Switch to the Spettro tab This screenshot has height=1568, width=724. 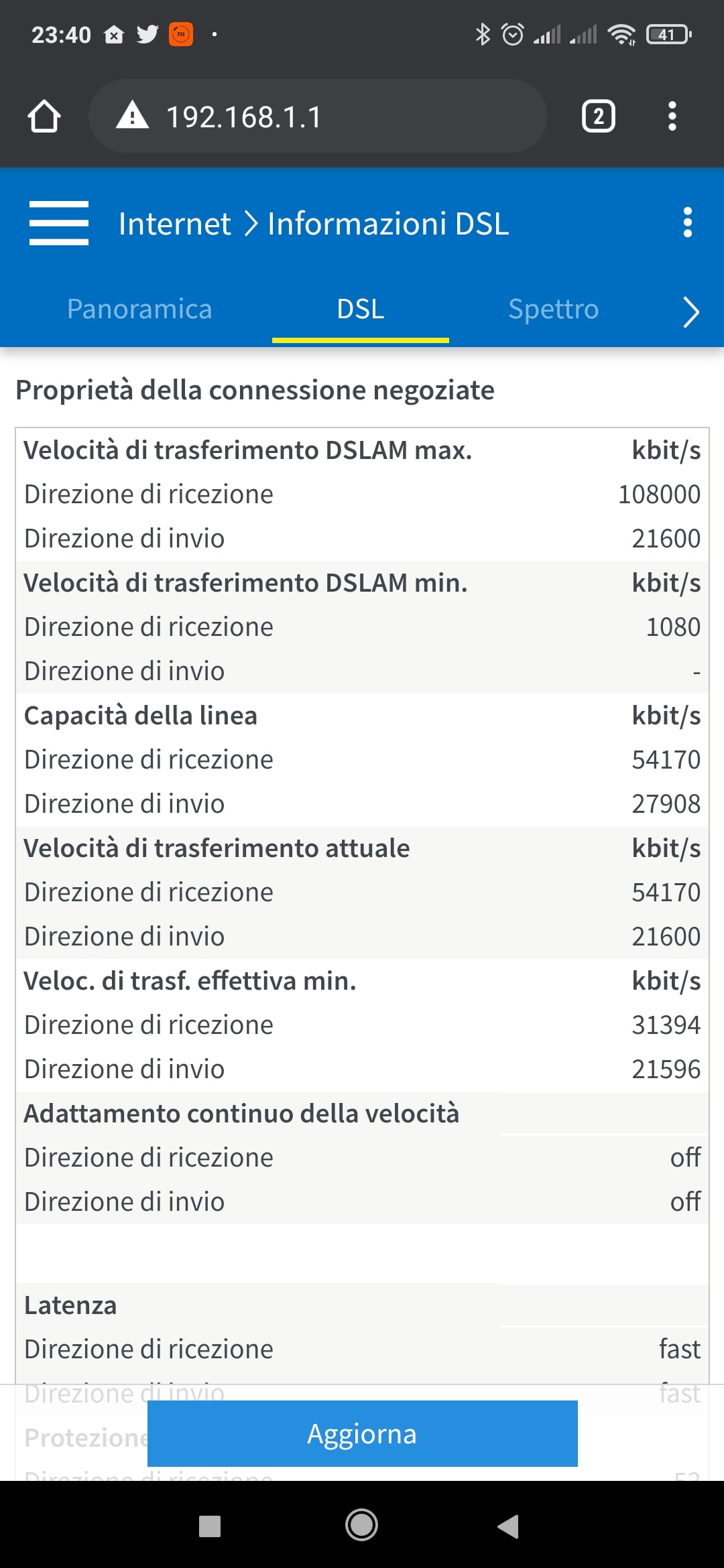tap(553, 309)
